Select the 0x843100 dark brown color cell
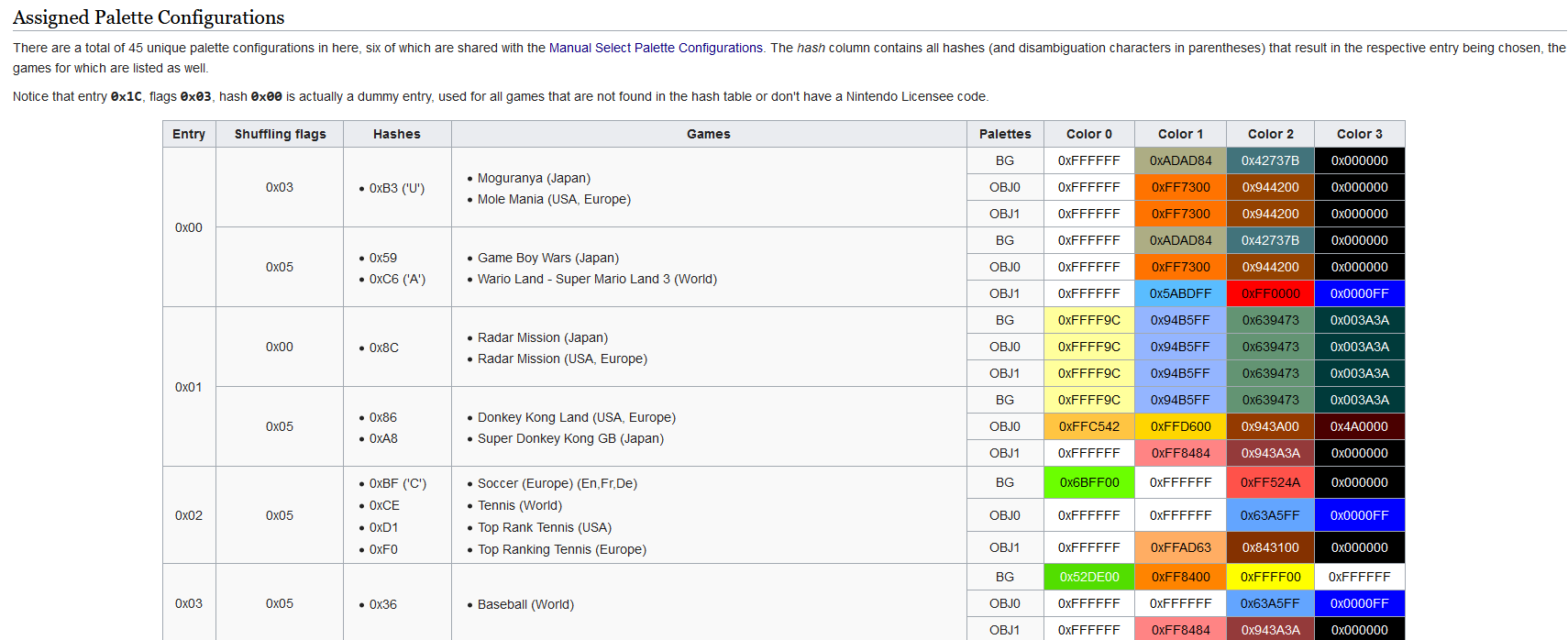 1270,547
